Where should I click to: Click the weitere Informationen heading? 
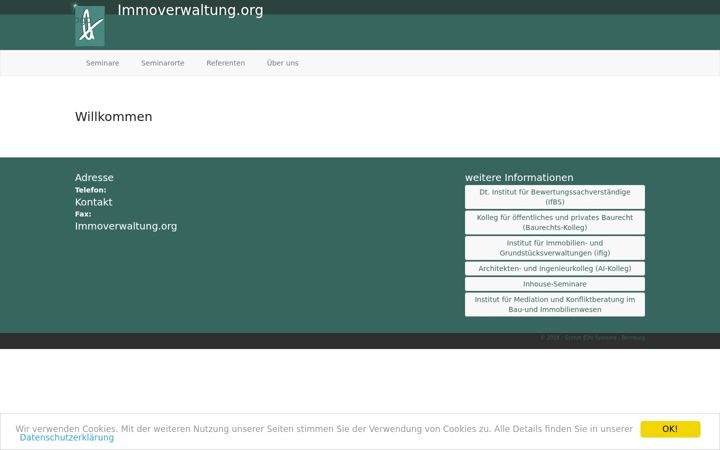519,178
